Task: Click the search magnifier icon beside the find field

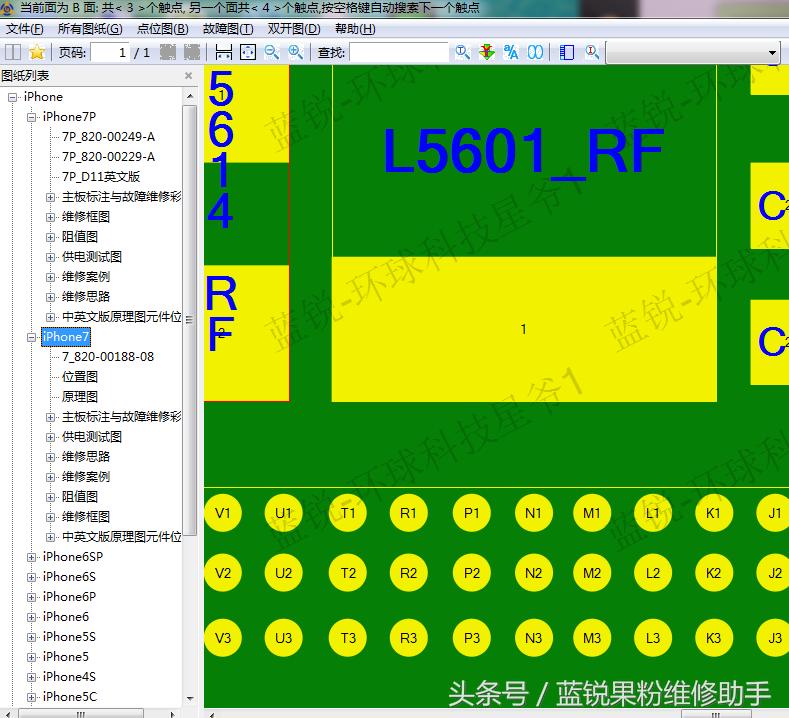Action: 462,52
